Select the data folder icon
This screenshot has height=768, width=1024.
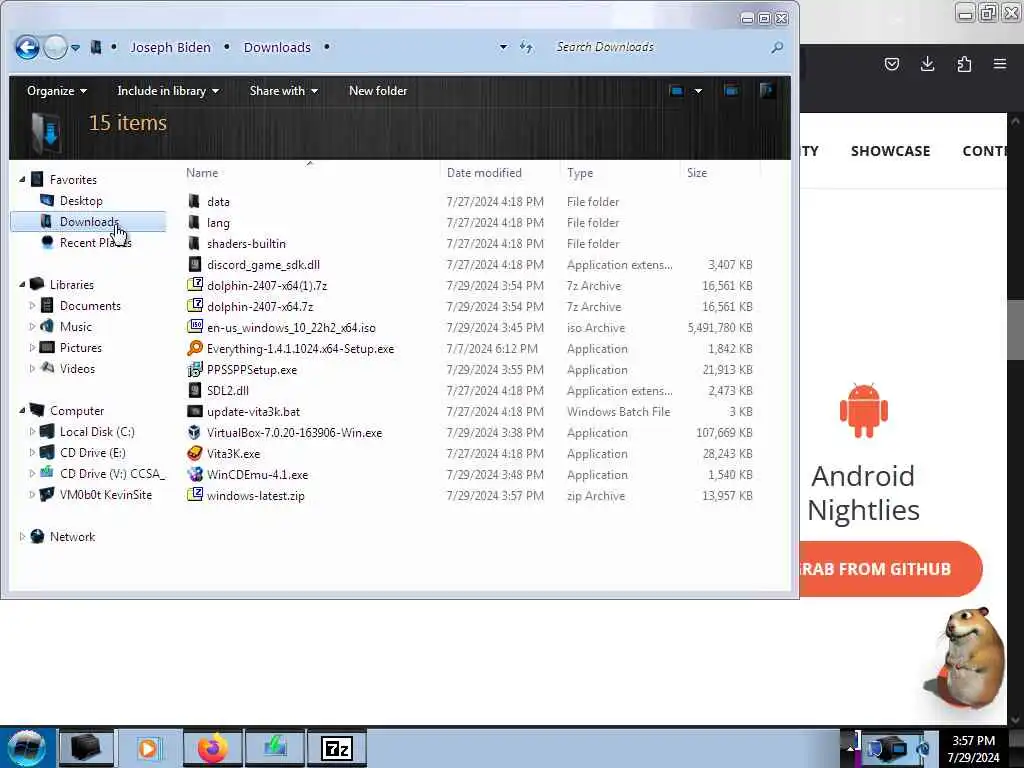point(194,201)
